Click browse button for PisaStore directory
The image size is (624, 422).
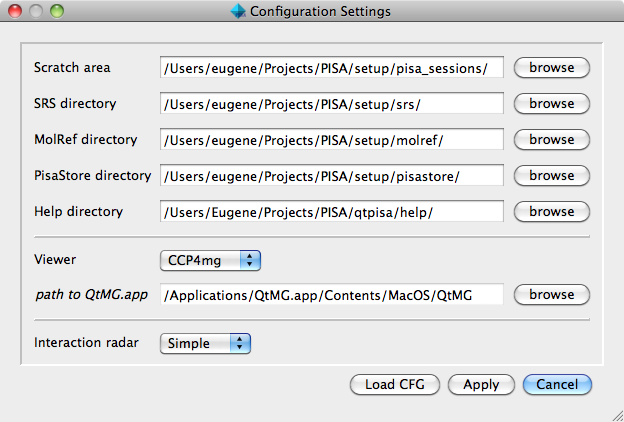tap(551, 176)
